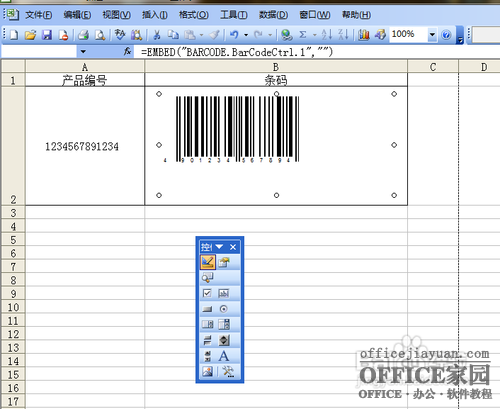Click the Help question mark icon
Image resolution: width=500 pixels, height=409 pixels.
coord(446,35)
